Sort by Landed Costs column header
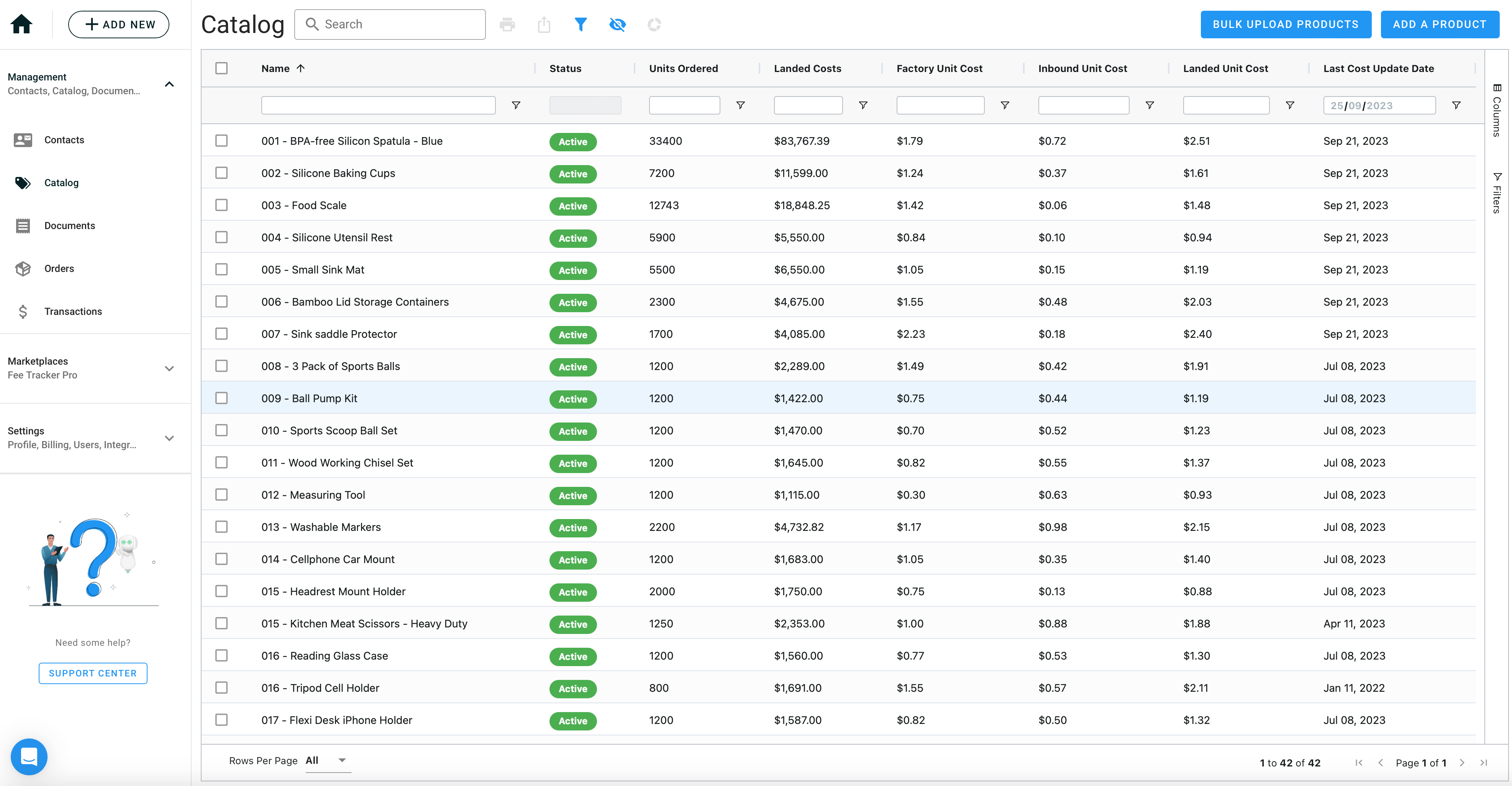The width and height of the screenshot is (1512, 786). [x=808, y=69]
